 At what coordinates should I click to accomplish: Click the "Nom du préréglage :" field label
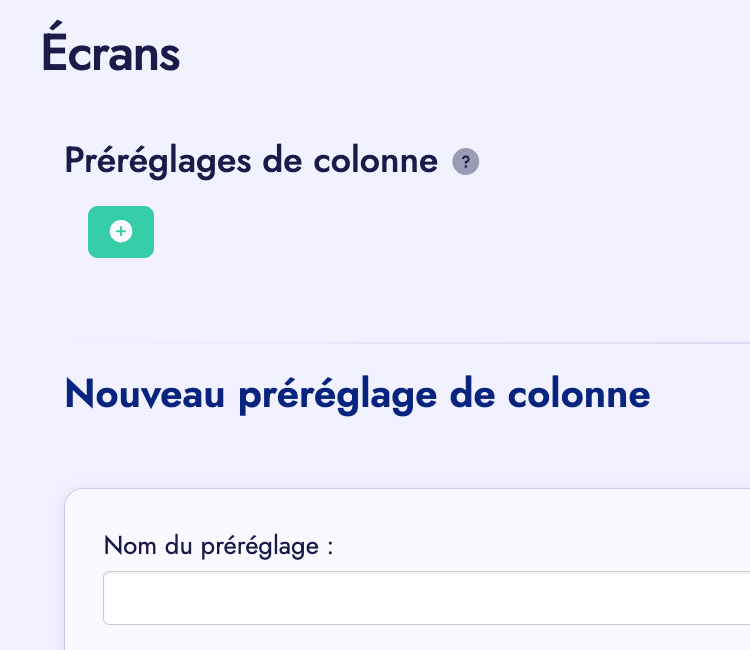click(x=218, y=546)
